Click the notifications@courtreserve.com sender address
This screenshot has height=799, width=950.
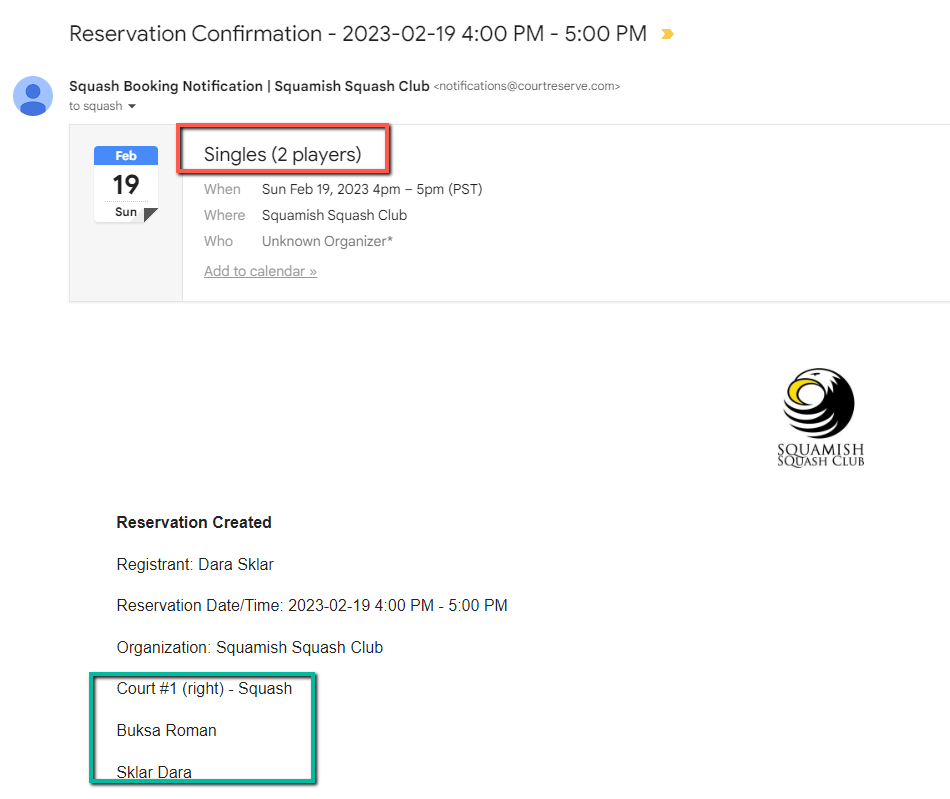tap(526, 87)
